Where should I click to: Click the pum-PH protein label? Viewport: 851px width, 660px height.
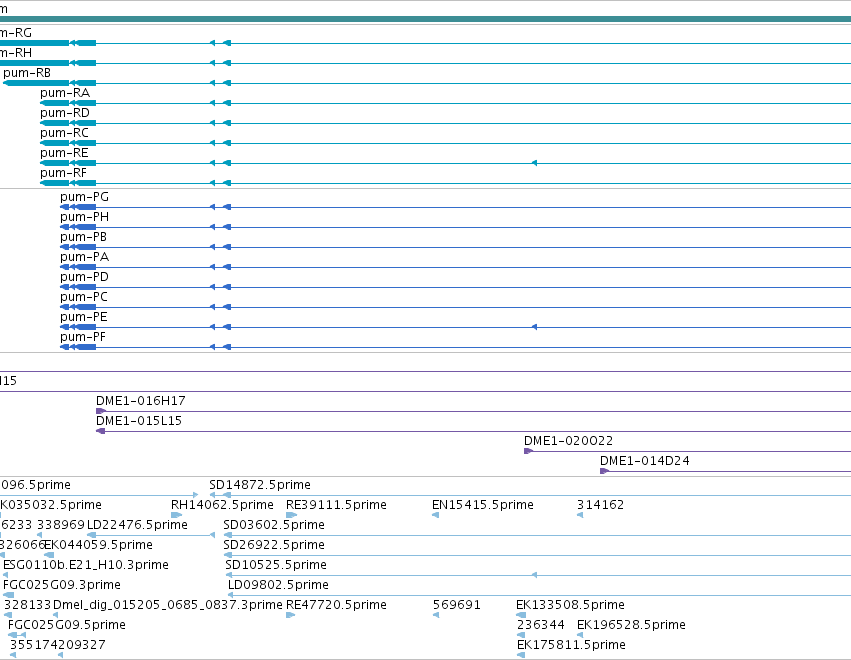[x=84, y=217]
